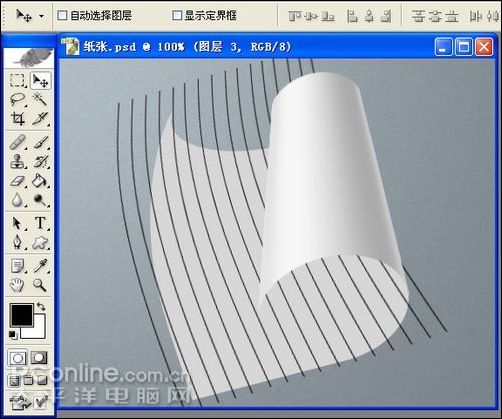Select the Zoom tool

point(40,285)
